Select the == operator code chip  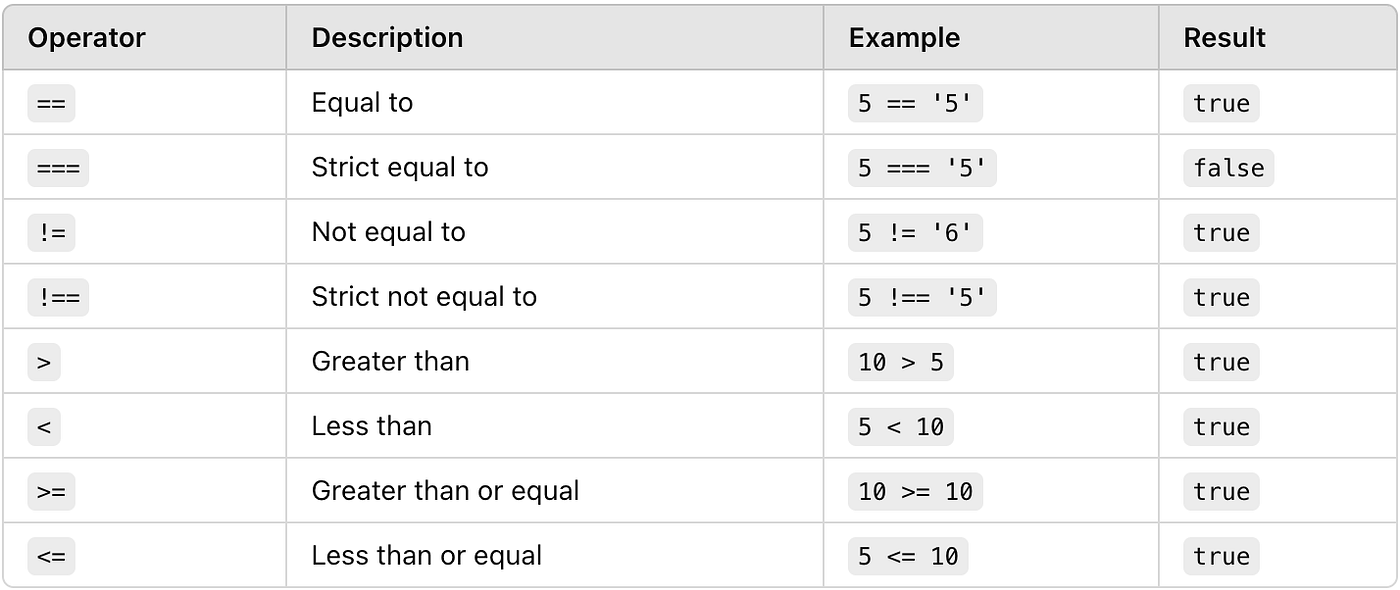click(x=51, y=103)
